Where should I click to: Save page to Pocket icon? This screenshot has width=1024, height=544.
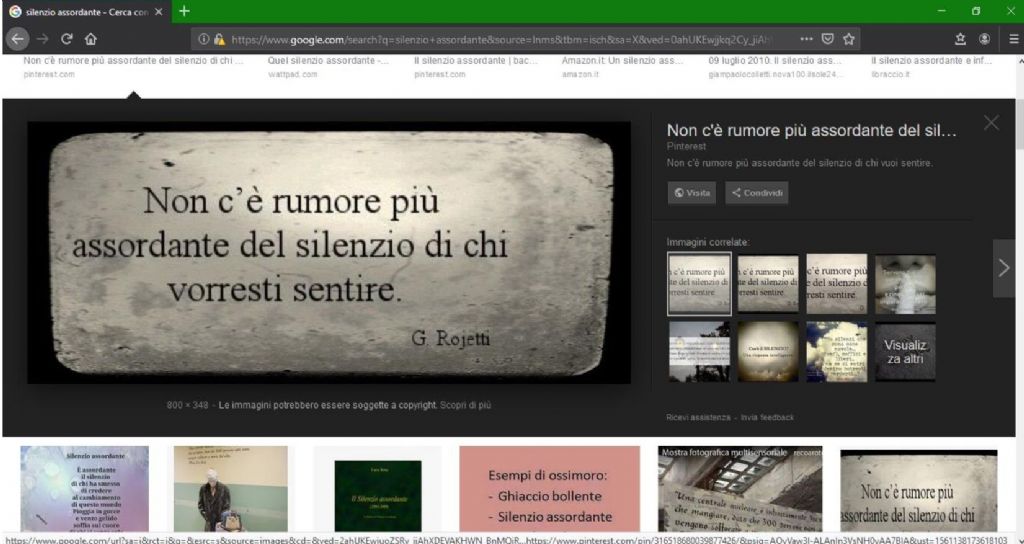pyautogui.click(x=827, y=39)
